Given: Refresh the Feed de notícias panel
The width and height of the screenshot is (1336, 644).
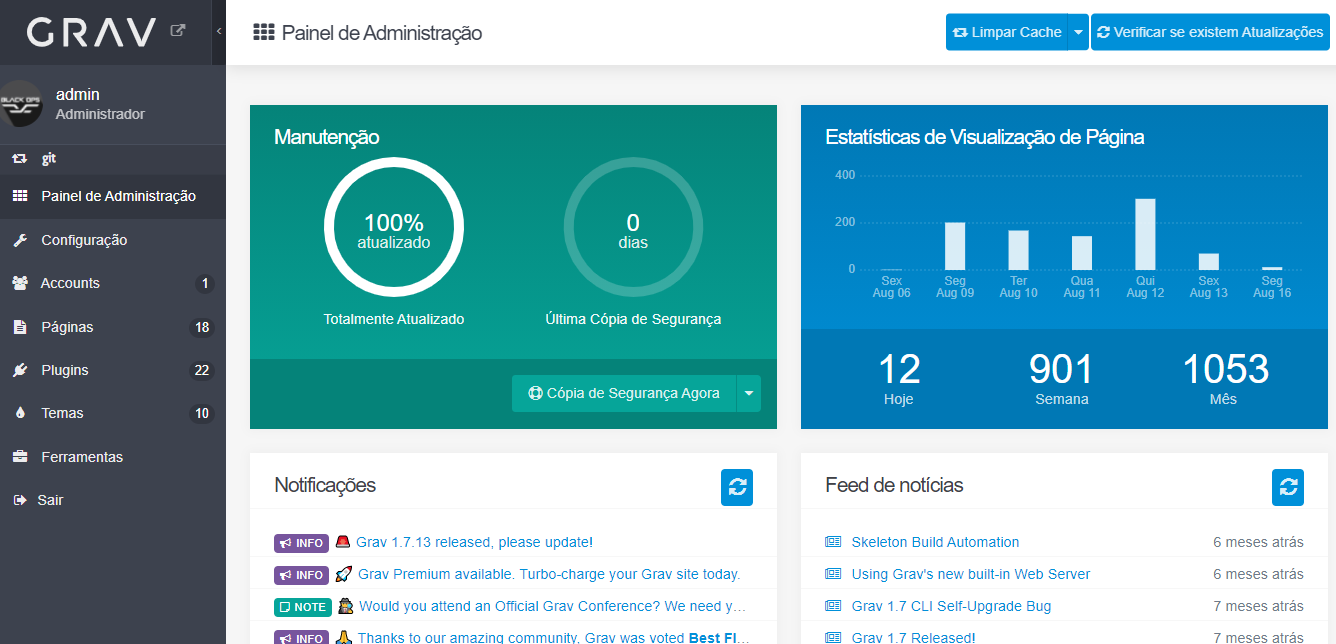Looking at the screenshot, I should [x=1288, y=487].
